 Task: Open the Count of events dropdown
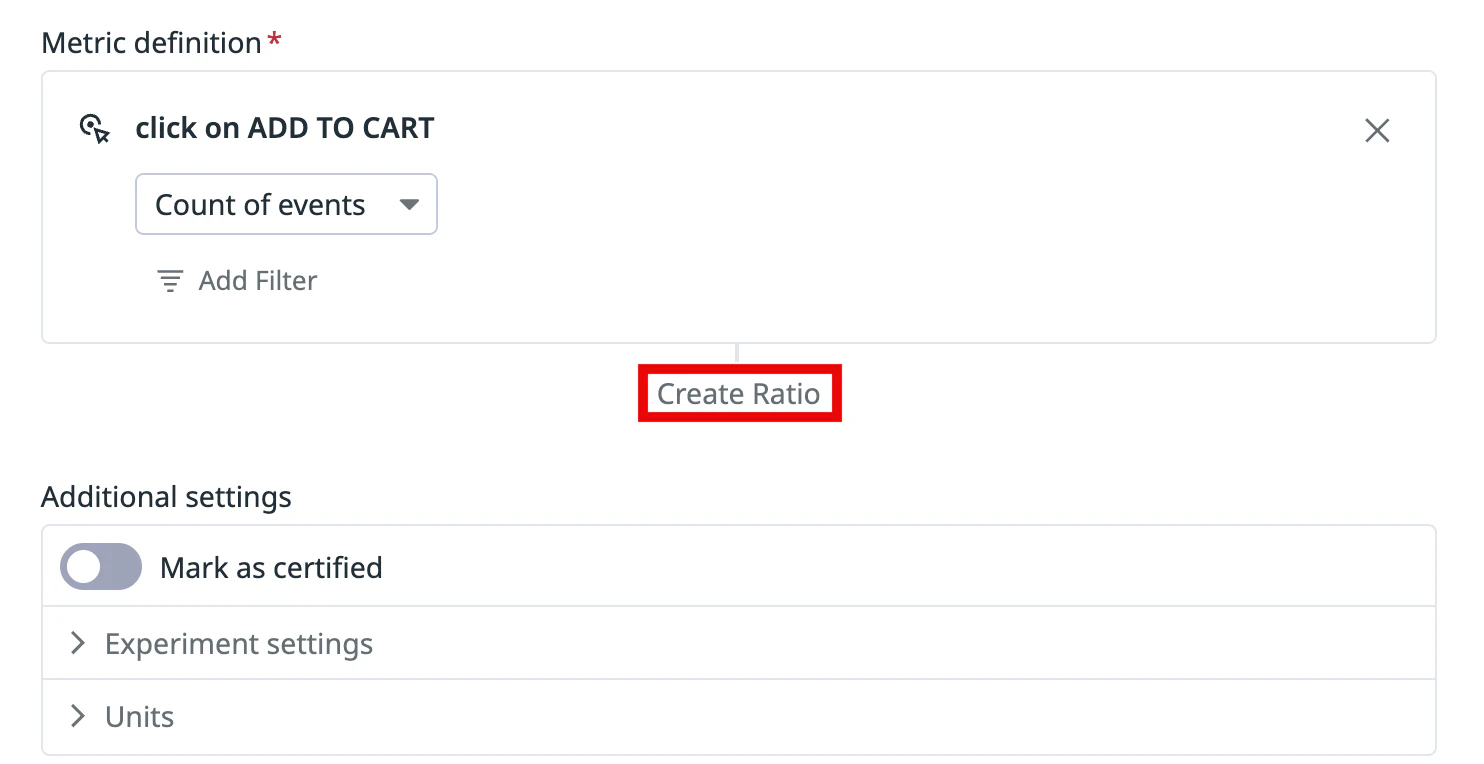[285, 205]
